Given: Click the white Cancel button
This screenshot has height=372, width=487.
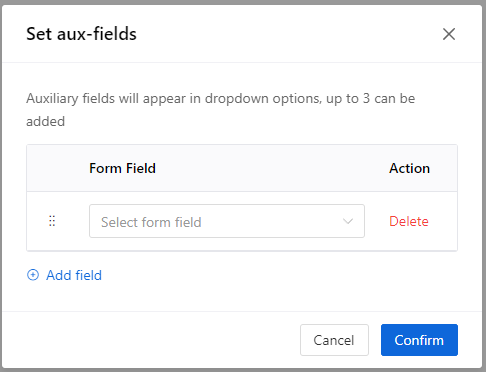Looking at the screenshot, I should [334, 340].
